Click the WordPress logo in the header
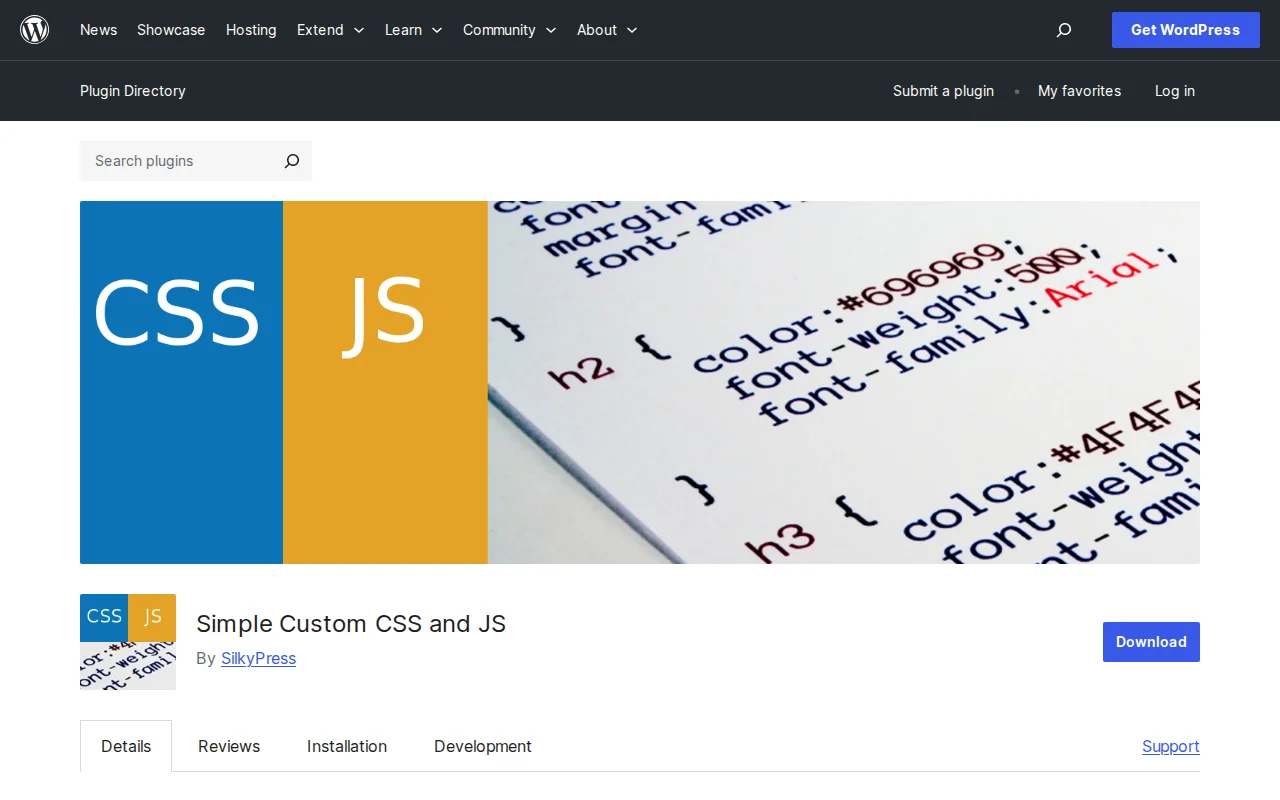 [35, 29]
